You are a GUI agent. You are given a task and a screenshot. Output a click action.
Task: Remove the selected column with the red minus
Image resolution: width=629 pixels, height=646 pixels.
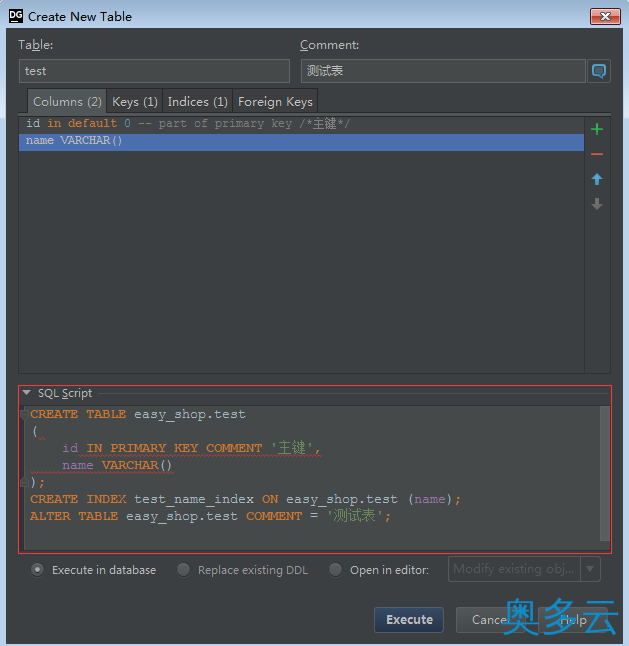point(597,154)
